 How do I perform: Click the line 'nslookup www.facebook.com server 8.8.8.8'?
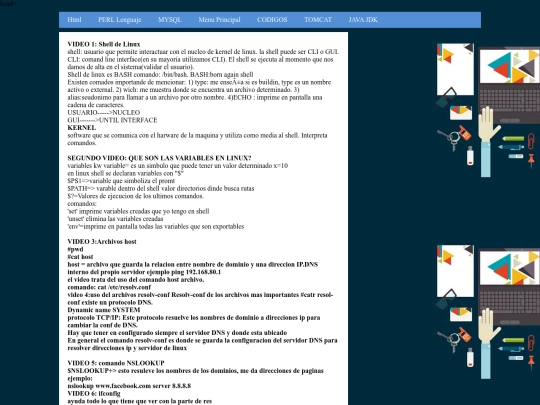[x=129, y=386]
